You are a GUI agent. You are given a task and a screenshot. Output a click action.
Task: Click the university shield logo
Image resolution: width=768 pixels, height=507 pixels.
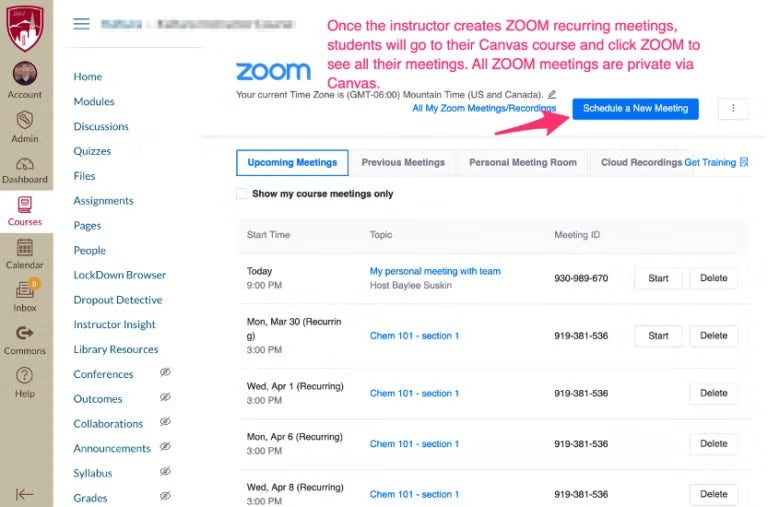point(24,27)
